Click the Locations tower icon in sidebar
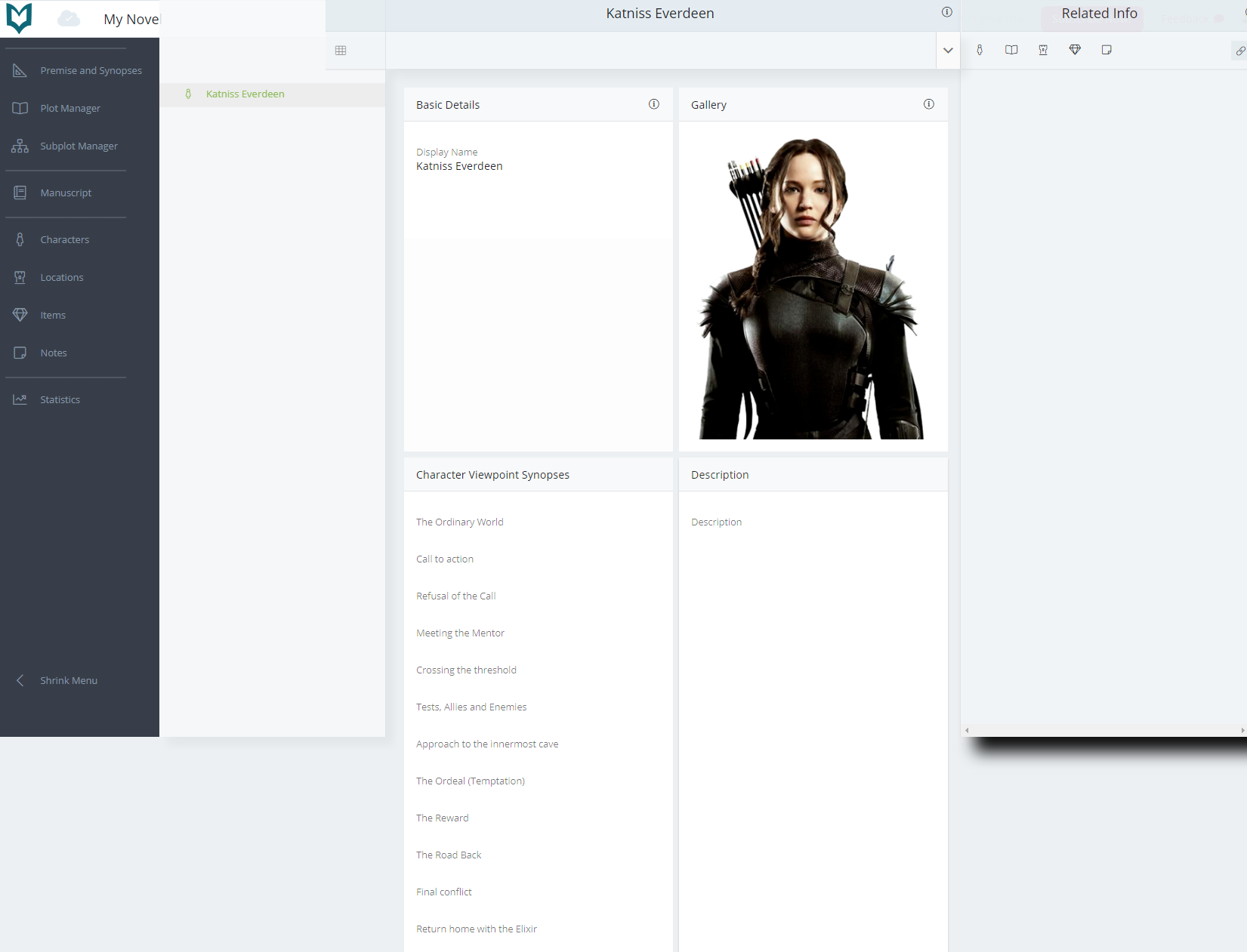1247x952 pixels. pyautogui.click(x=20, y=277)
